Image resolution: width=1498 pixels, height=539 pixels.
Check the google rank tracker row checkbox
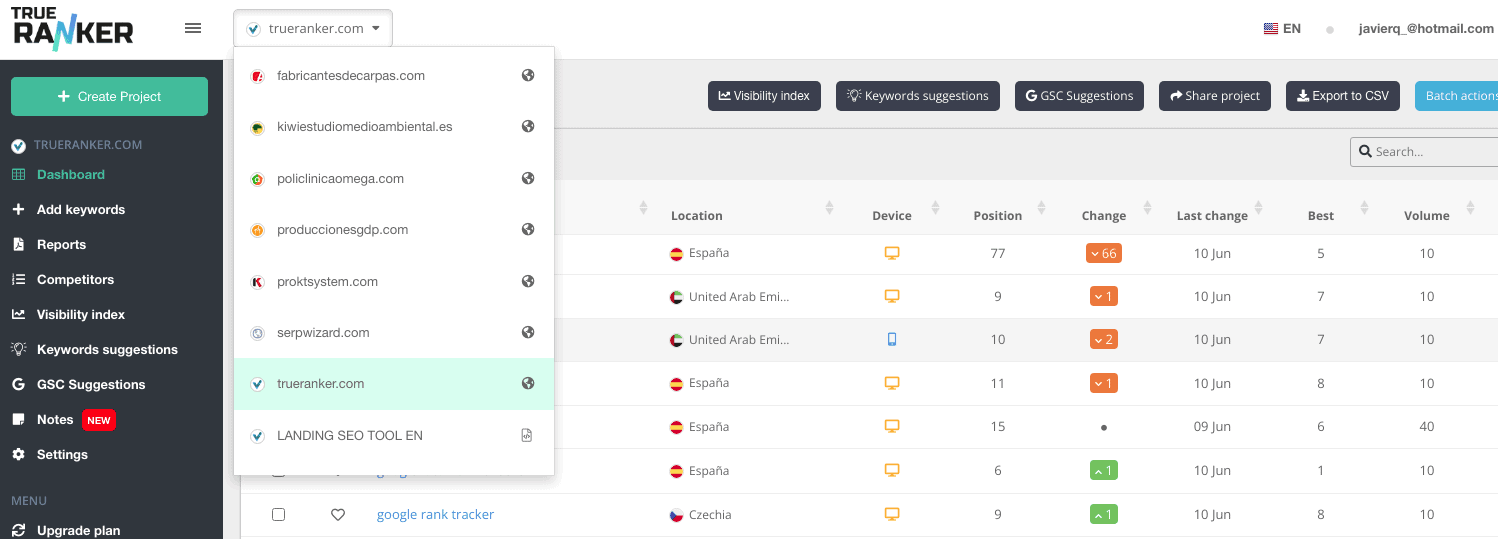(x=278, y=514)
